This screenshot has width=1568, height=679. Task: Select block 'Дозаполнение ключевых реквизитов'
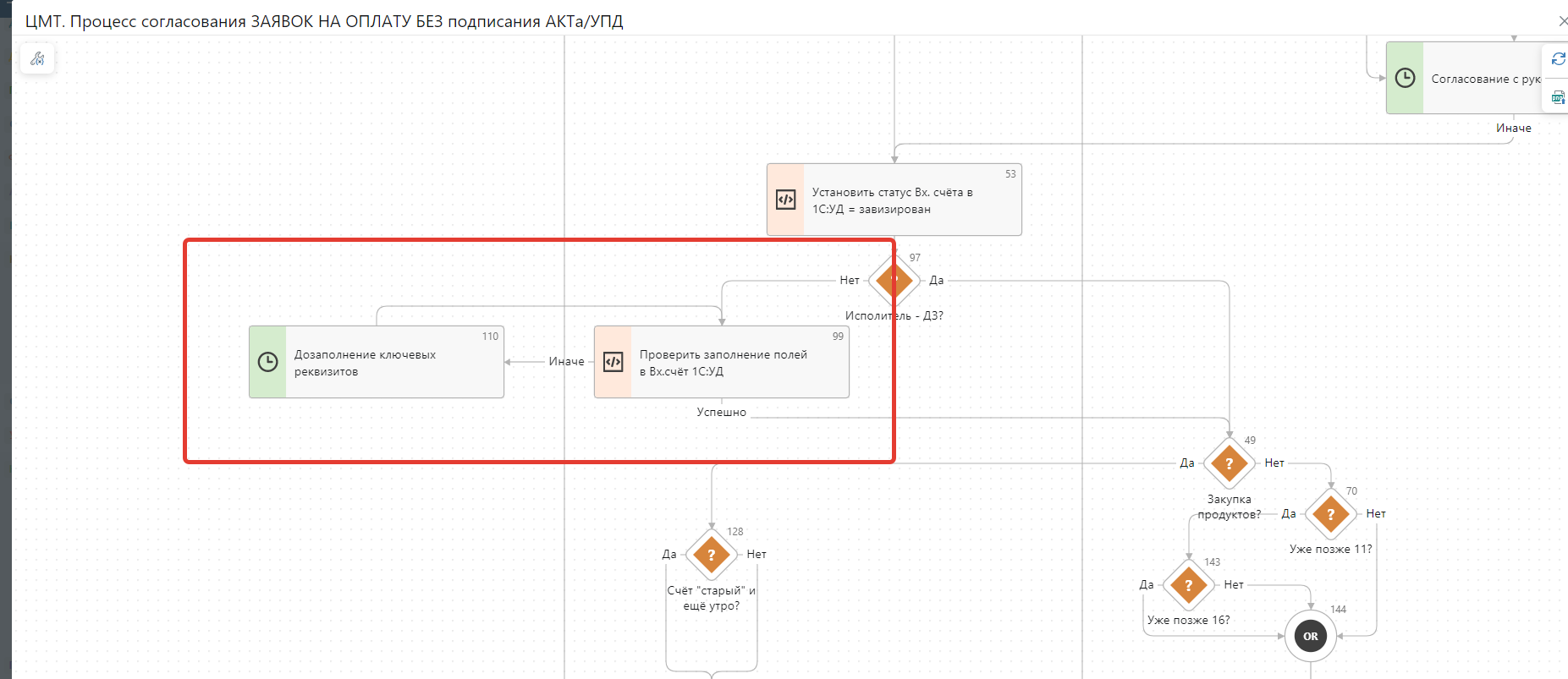tap(389, 364)
